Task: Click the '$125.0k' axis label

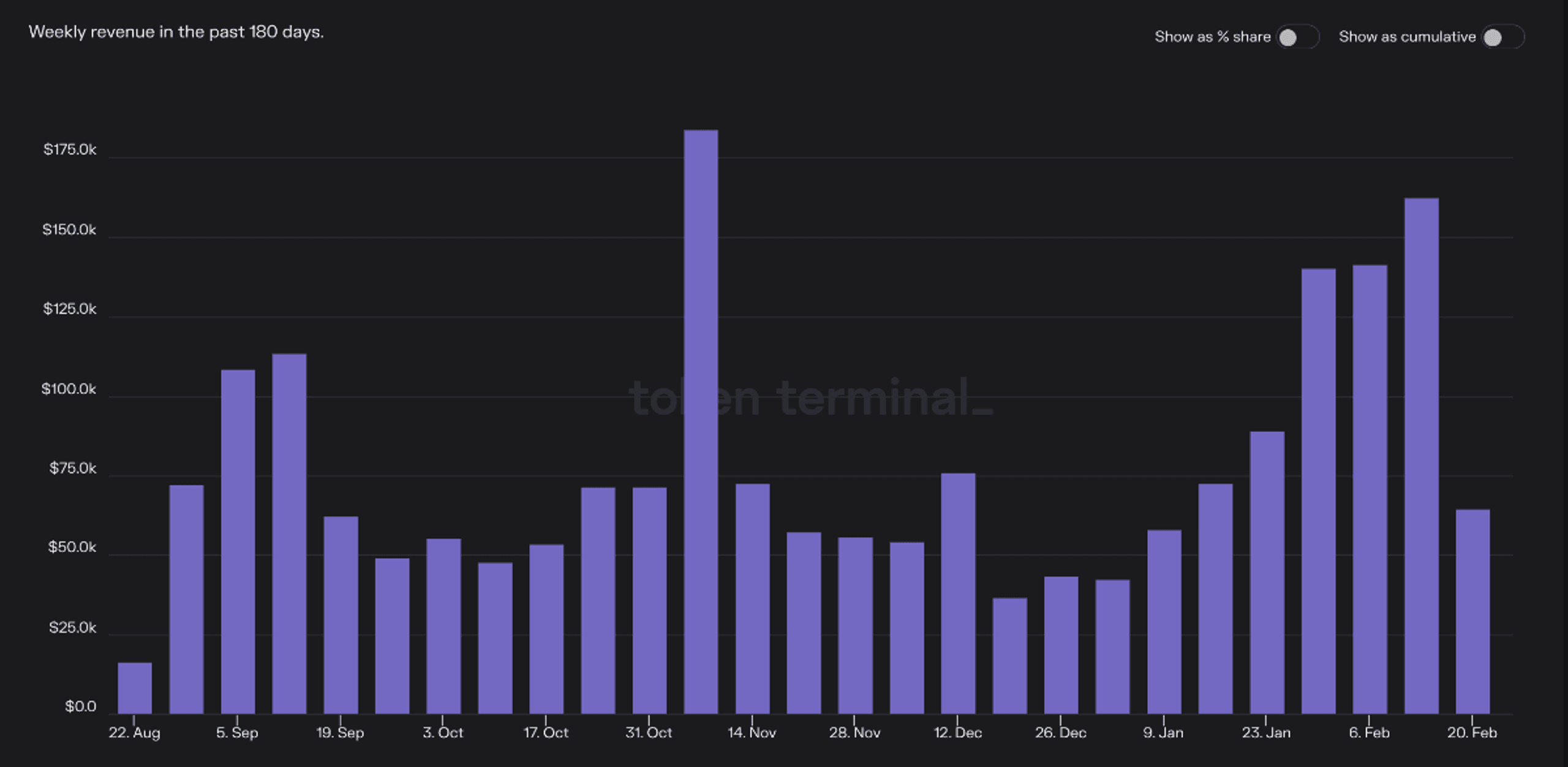Action: (70, 309)
